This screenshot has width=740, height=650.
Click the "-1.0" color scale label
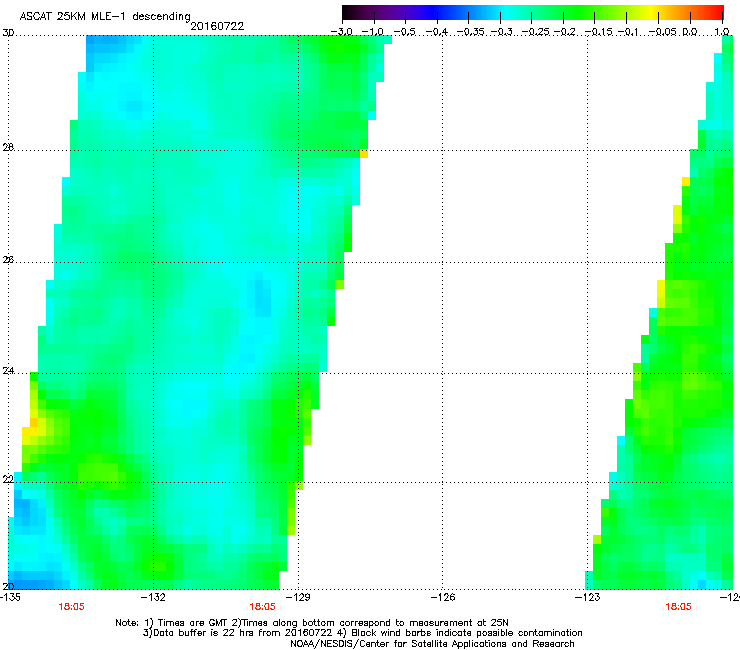[373, 32]
